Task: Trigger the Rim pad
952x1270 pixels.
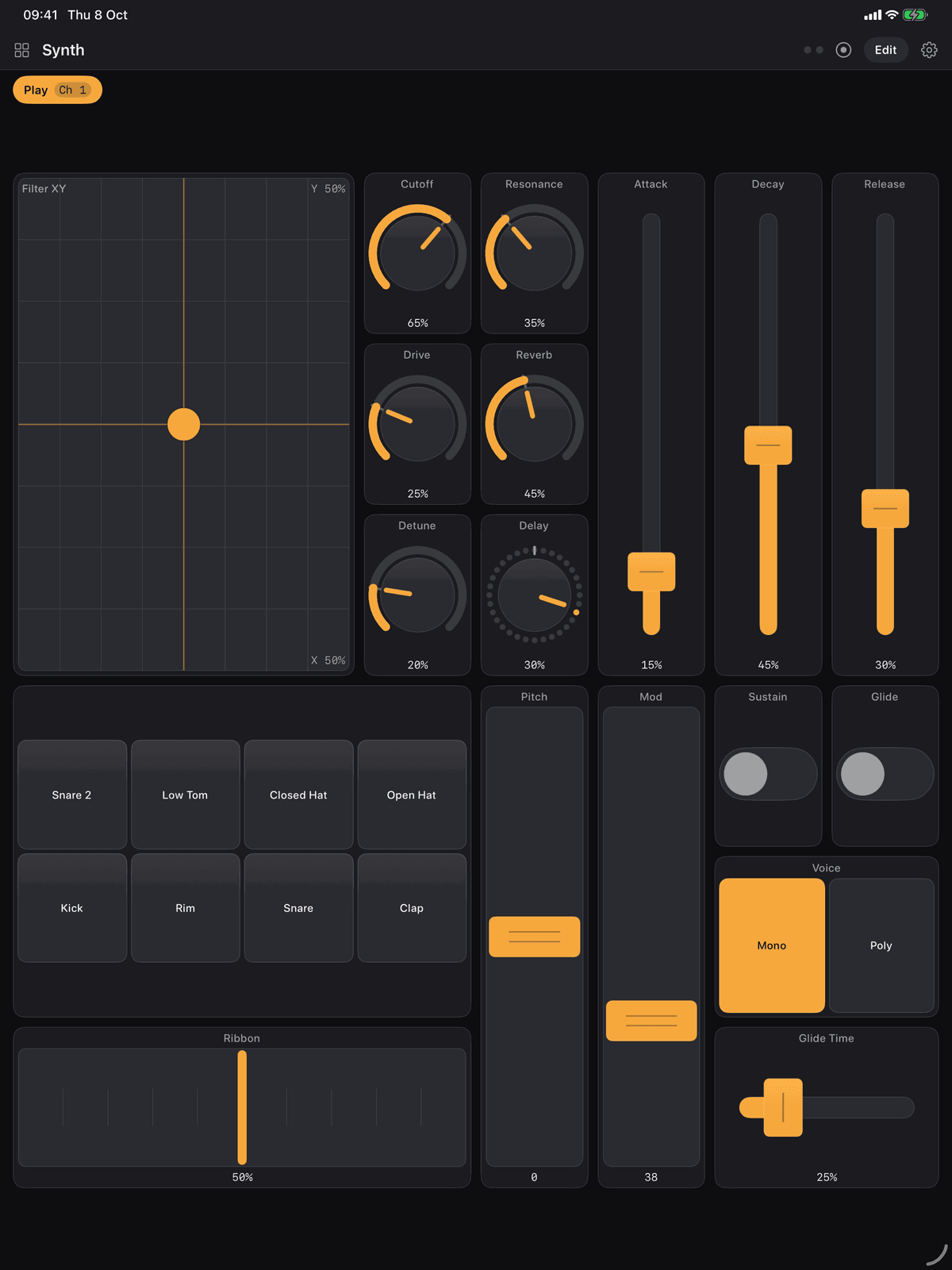Action: (x=186, y=908)
